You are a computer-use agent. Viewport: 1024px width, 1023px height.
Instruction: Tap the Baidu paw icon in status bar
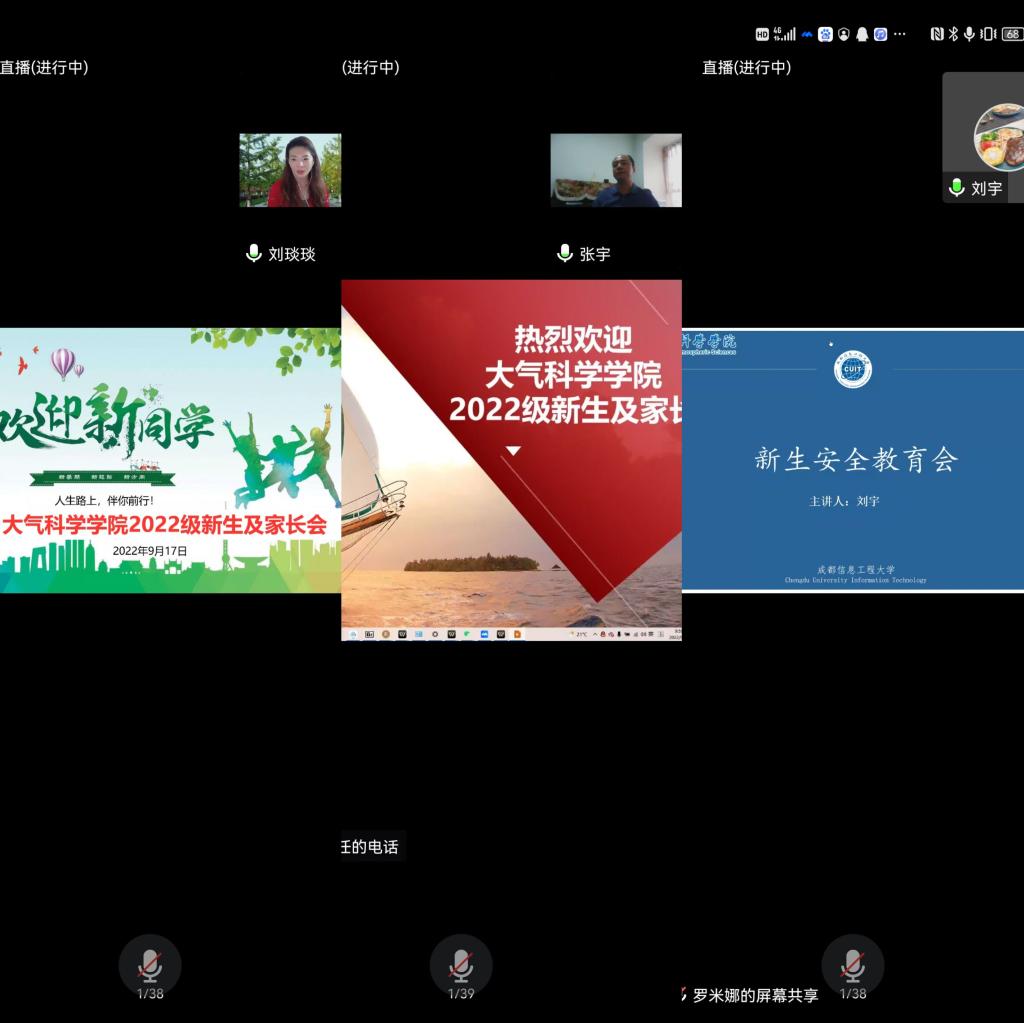[x=826, y=34]
